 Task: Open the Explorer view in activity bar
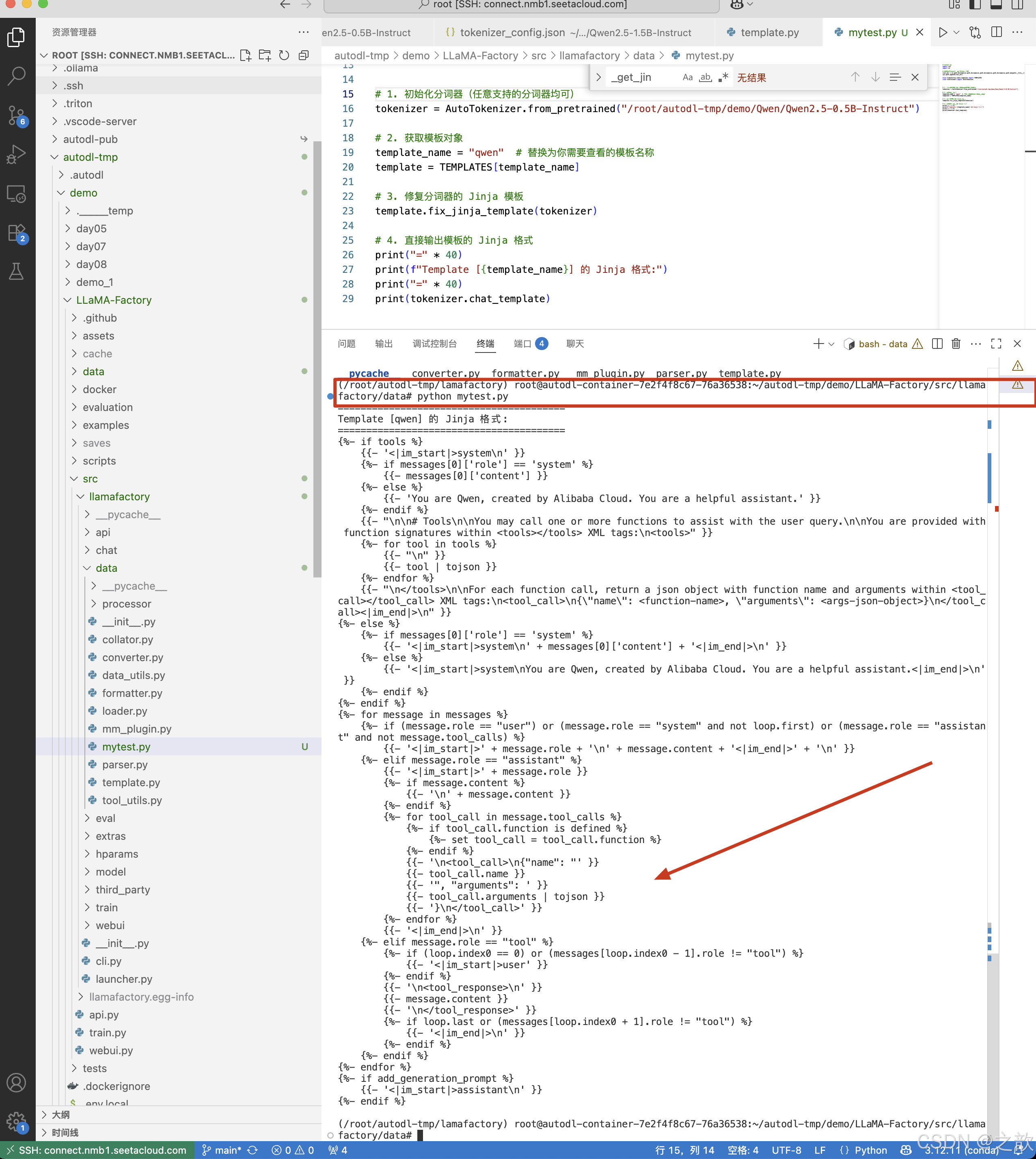tap(17, 38)
